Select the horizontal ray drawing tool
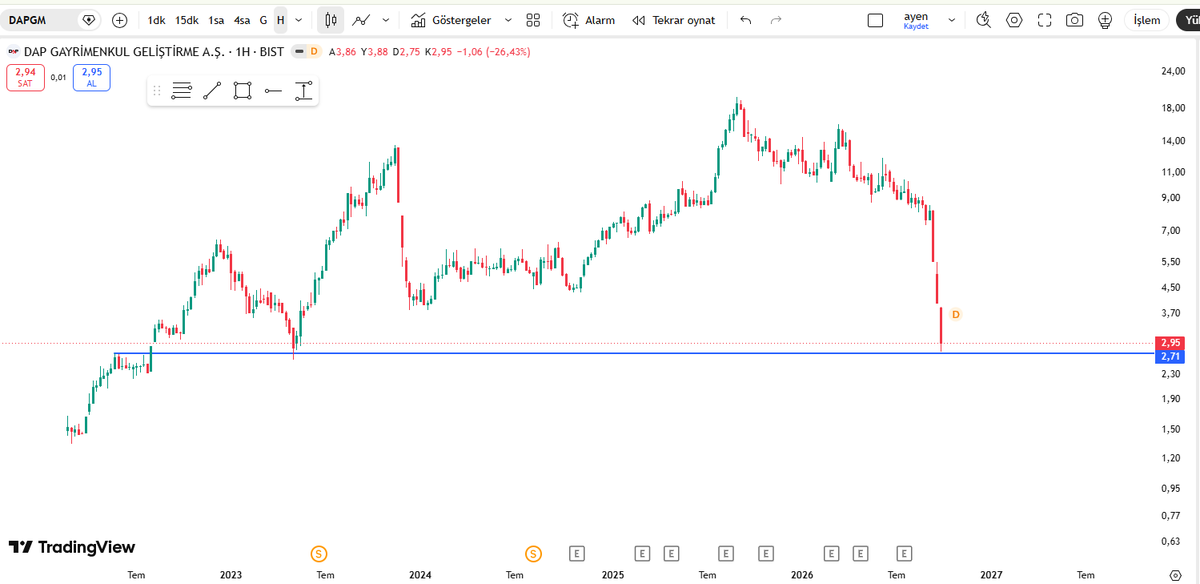The width and height of the screenshot is (1200, 584). (x=273, y=91)
